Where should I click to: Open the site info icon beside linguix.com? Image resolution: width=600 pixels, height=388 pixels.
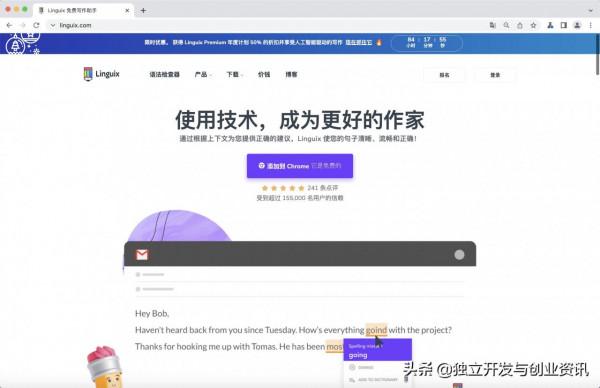(53, 25)
